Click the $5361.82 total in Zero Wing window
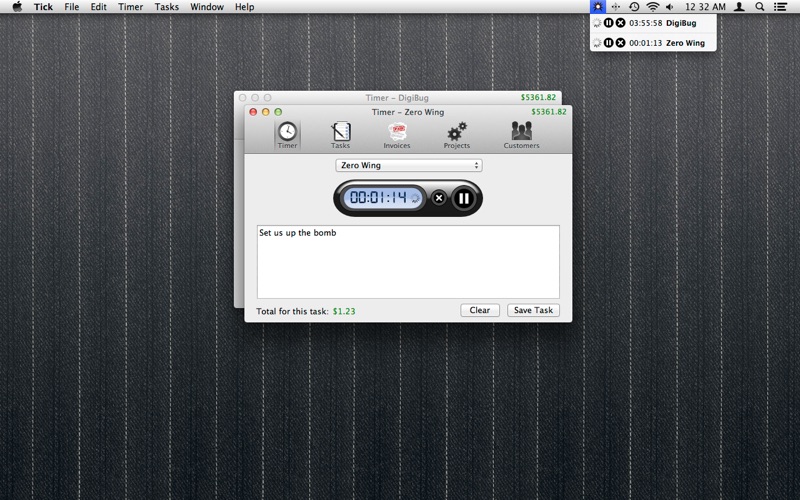Image resolution: width=800 pixels, height=500 pixels. tap(548, 112)
